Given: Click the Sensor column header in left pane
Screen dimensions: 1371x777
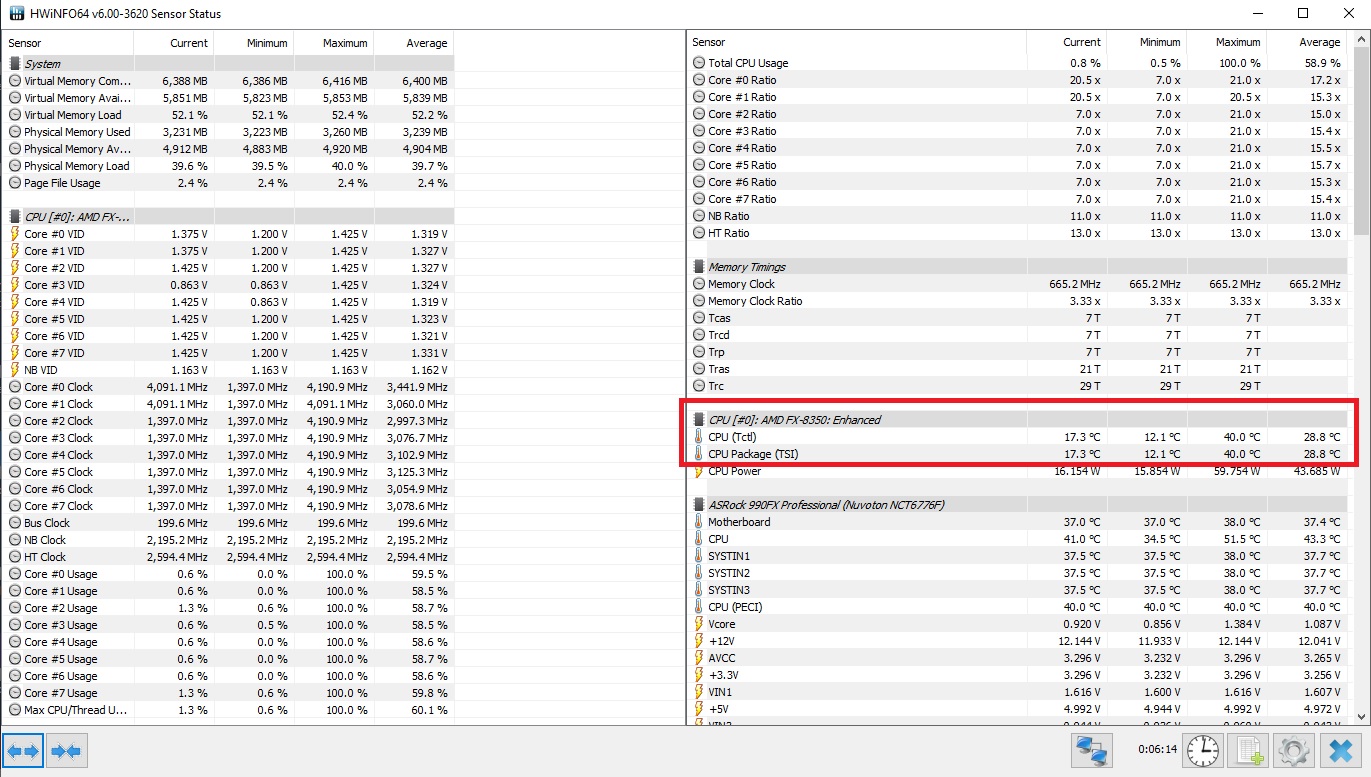Looking at the screenshot, I should (x=68, y=43).
